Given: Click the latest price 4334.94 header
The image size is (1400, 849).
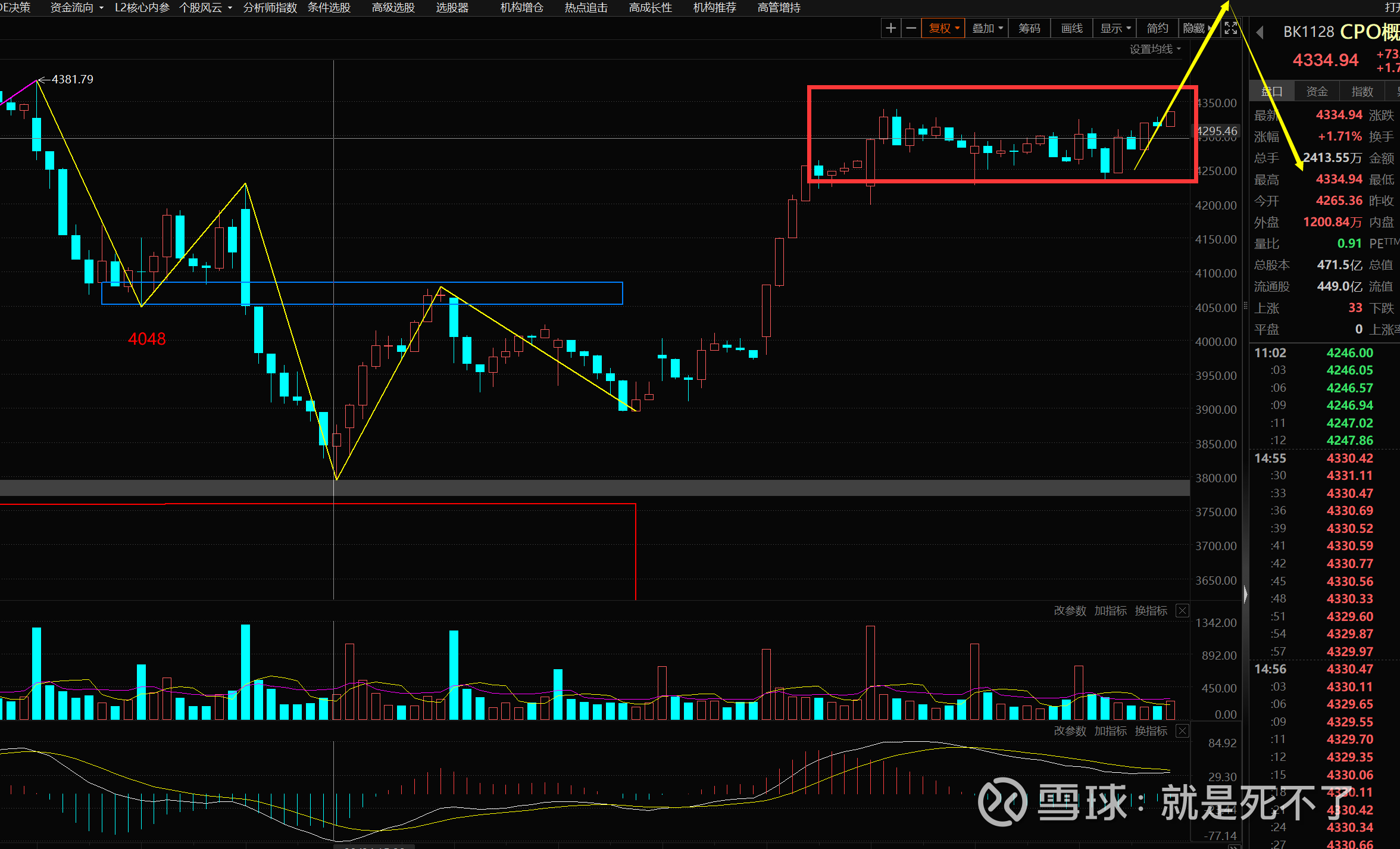Looking at the screenshot, I should (1326, 60).
